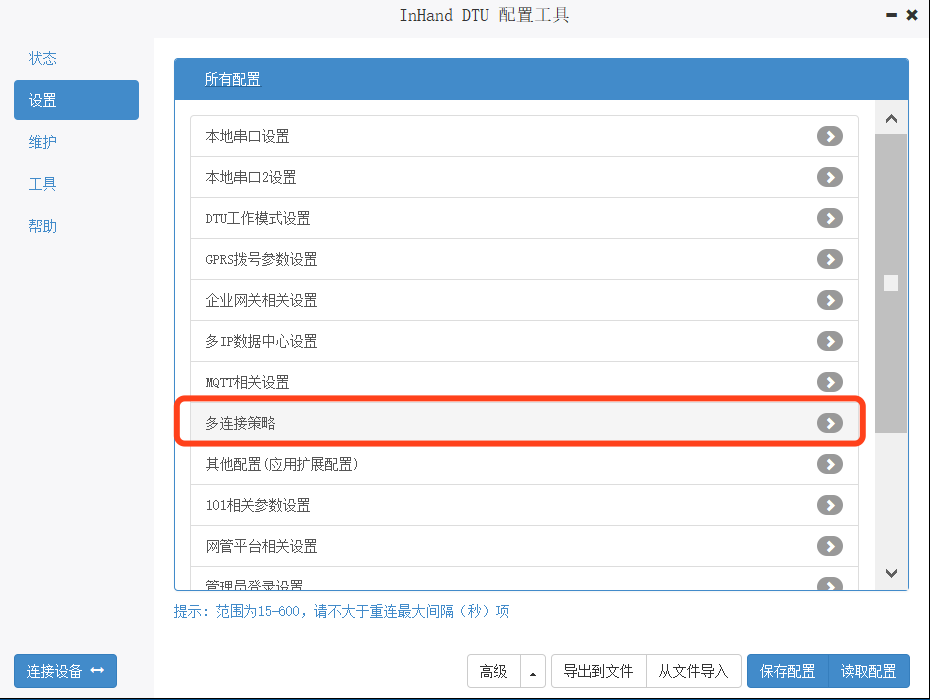
Task: Click arrow icon beside 多IP数据中心设置
Action: 829,341
